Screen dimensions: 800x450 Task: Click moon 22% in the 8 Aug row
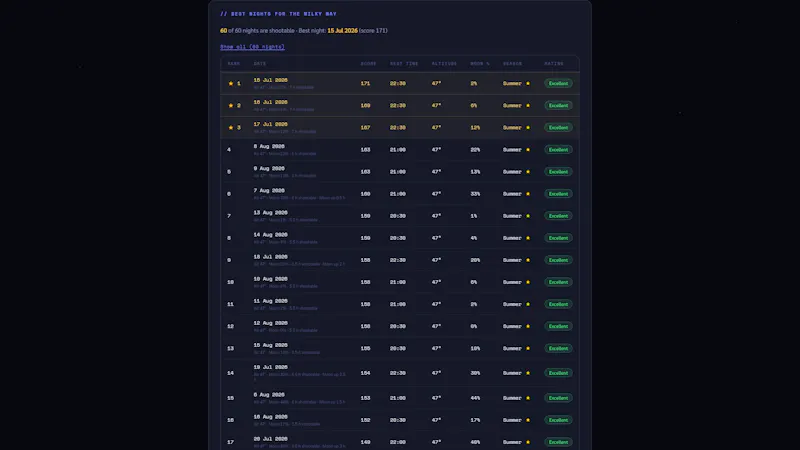pos(475,149)
